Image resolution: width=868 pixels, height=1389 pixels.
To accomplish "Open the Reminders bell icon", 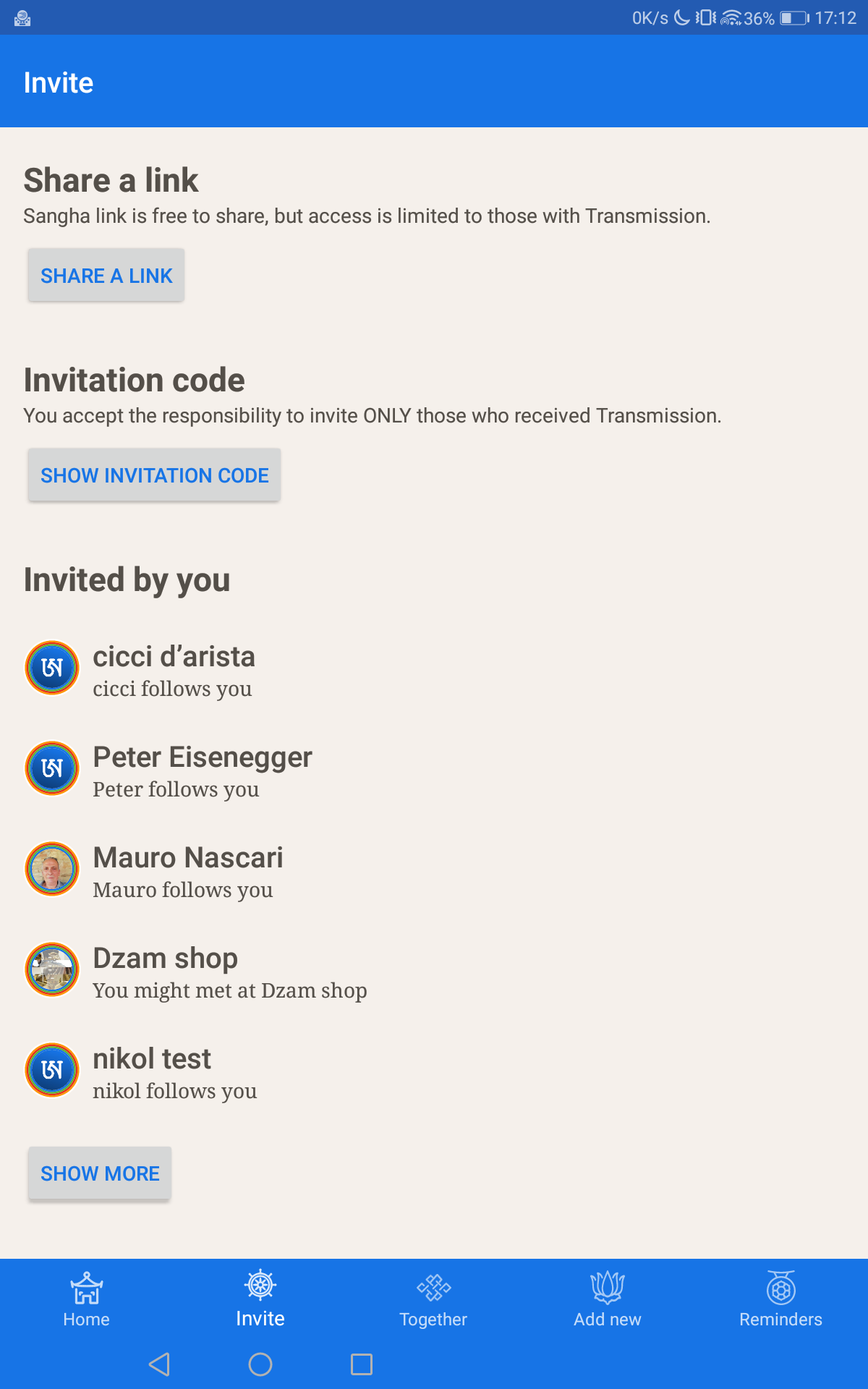I will (781, 1288).
